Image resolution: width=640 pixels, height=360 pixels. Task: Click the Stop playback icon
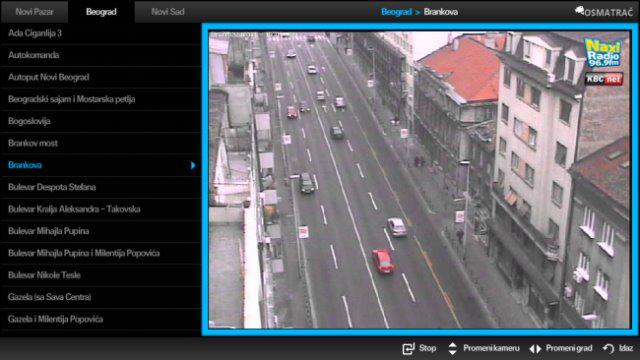click(408, 349)
